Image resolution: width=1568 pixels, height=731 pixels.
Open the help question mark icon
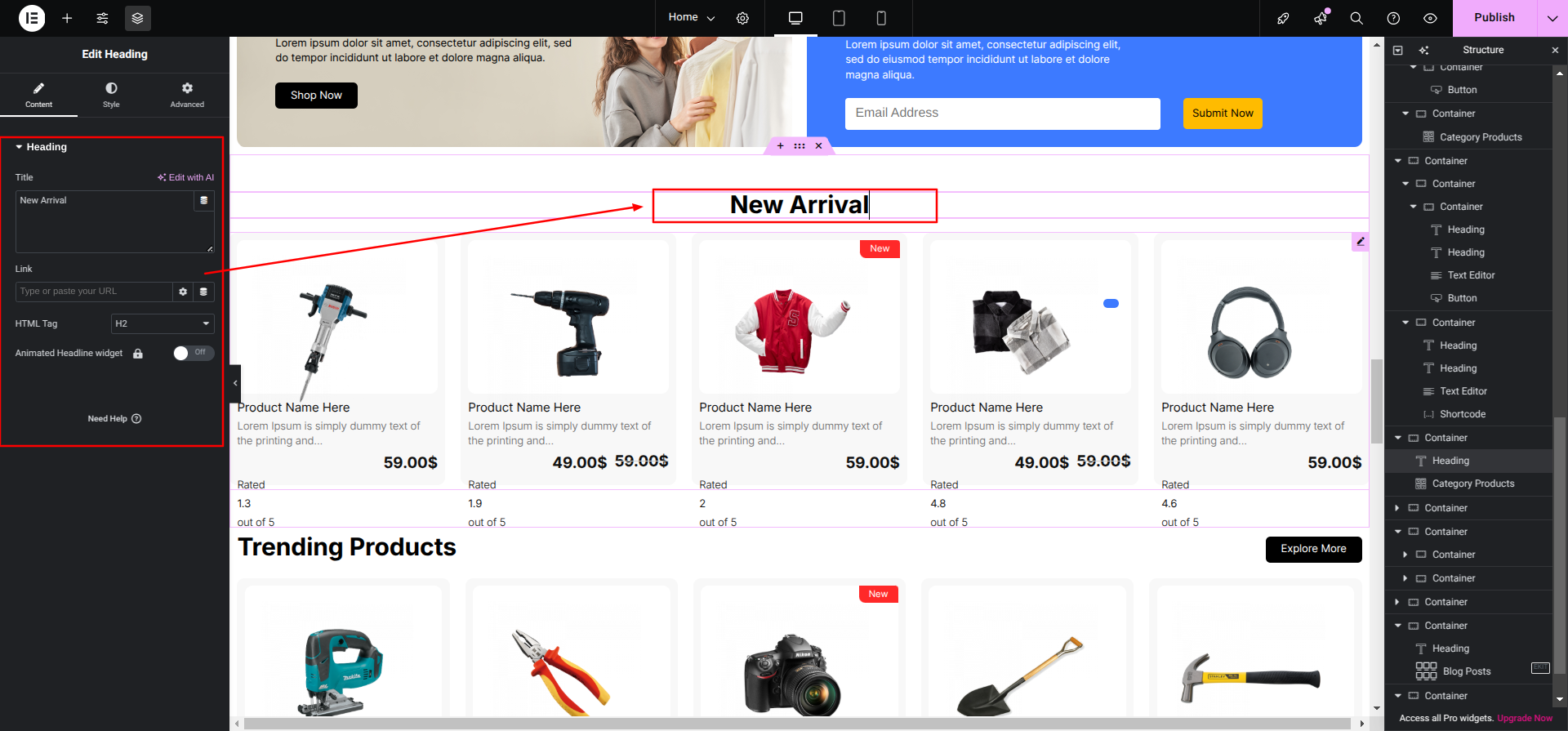coord(1393,18)
